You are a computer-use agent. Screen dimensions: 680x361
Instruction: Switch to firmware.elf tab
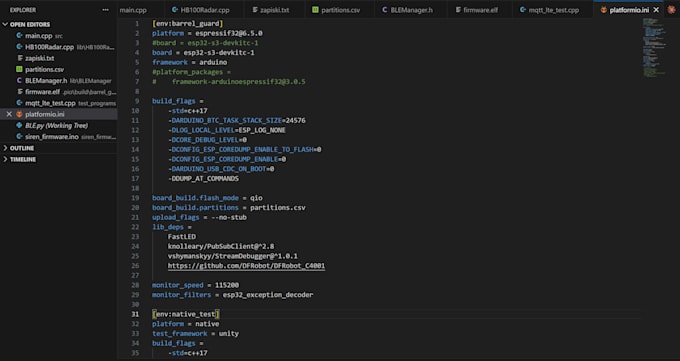pyautogui.click(x=480, y=10)
